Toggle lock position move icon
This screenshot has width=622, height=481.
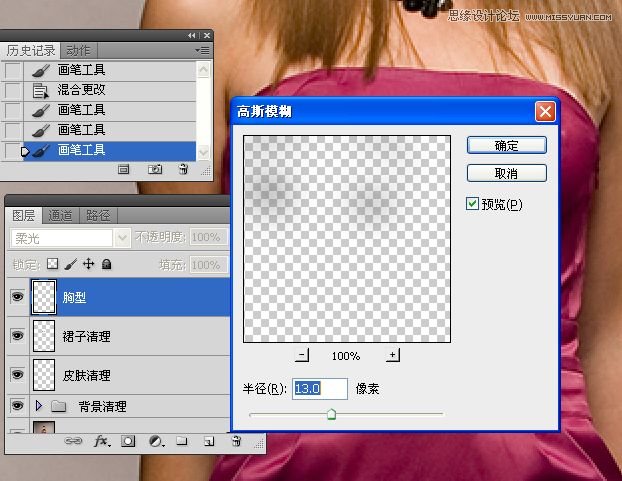point(88,264)
